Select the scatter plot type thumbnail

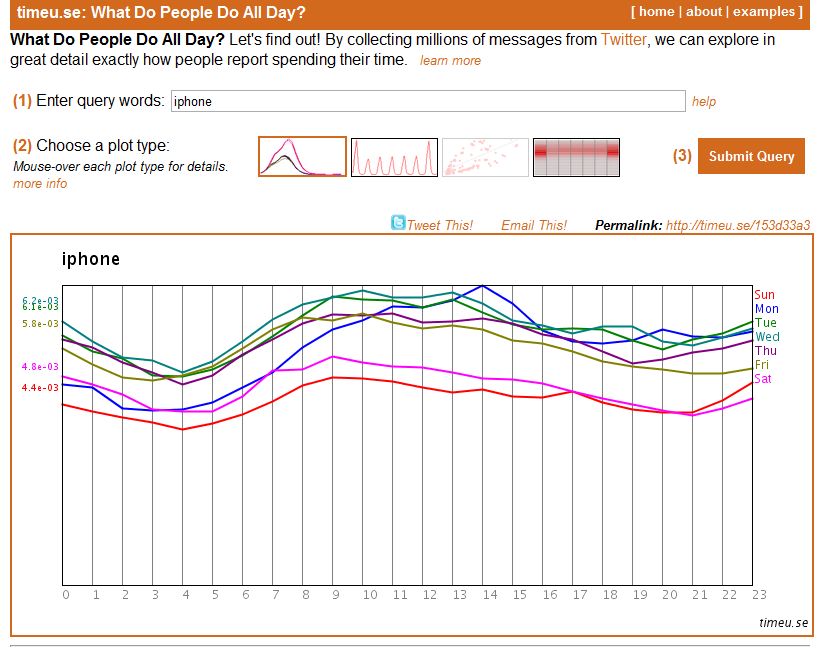(x=485, y=157)
